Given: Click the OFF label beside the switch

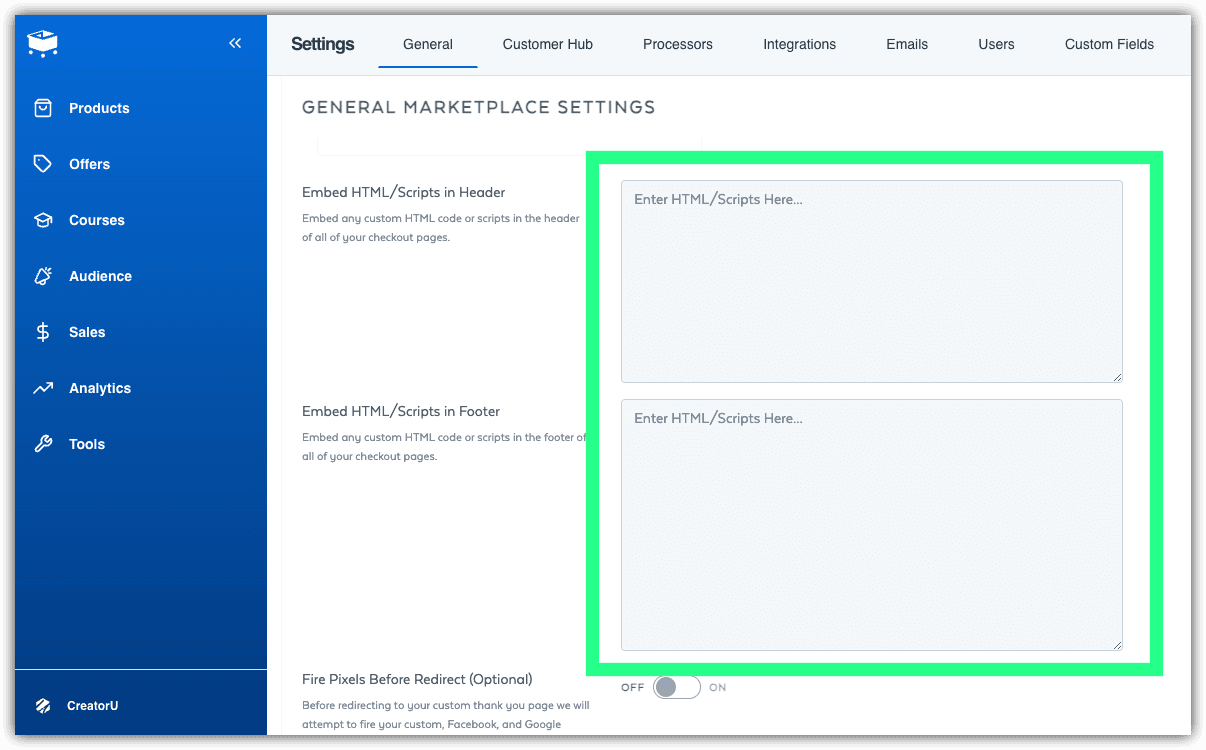Looking at the screenshot, I should (x=633, y=688).
